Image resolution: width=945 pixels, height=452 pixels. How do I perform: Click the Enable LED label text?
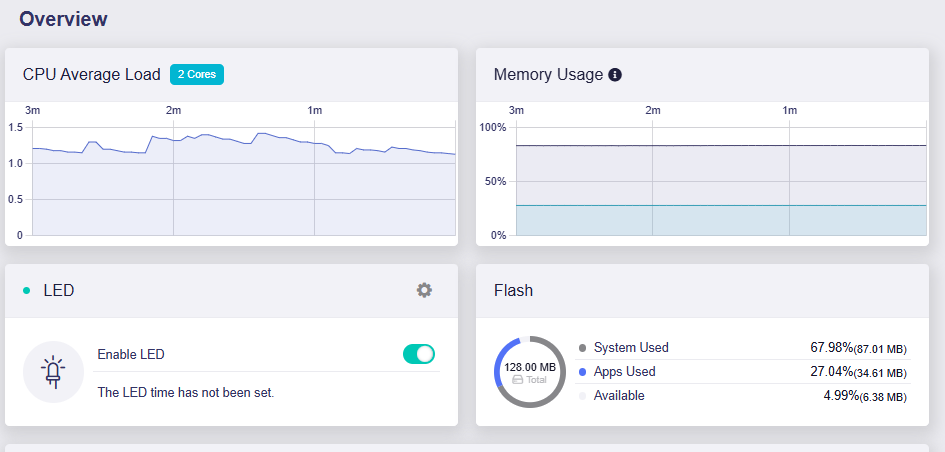131,354
